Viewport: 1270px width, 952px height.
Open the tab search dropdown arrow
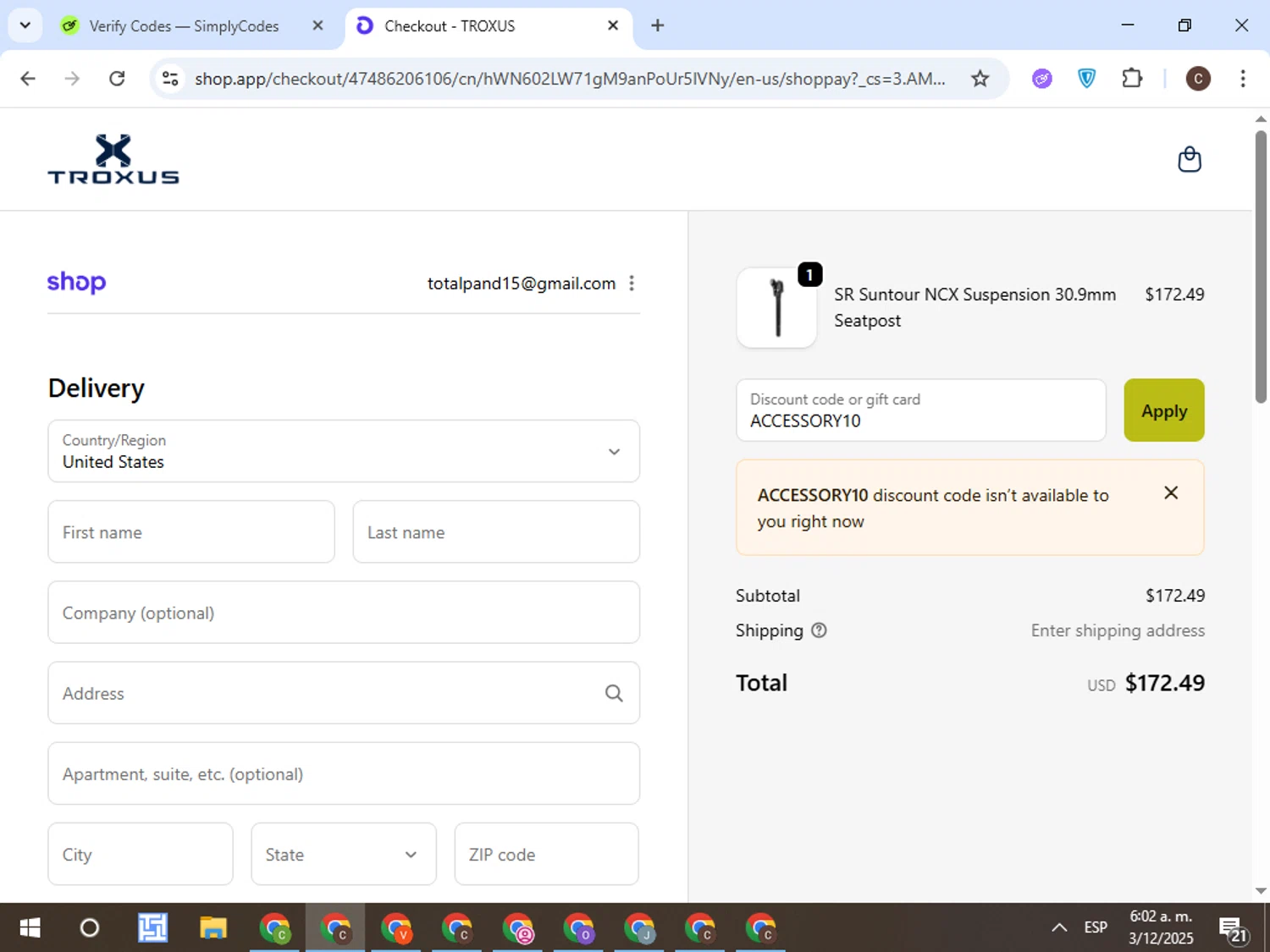pyautogui.click(x=25, y=25)
